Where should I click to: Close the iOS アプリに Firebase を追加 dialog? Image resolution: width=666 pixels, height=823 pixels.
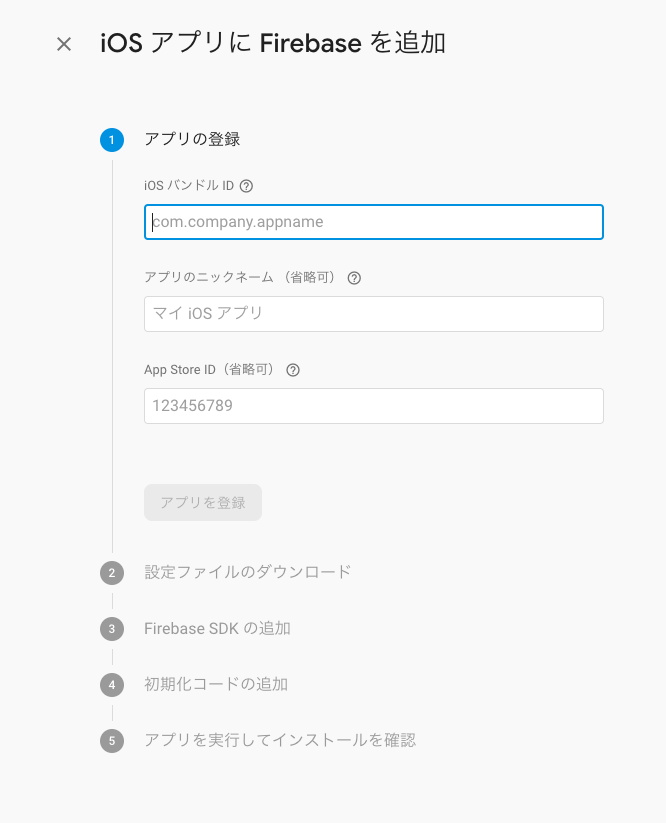click(x=63, y=44)
